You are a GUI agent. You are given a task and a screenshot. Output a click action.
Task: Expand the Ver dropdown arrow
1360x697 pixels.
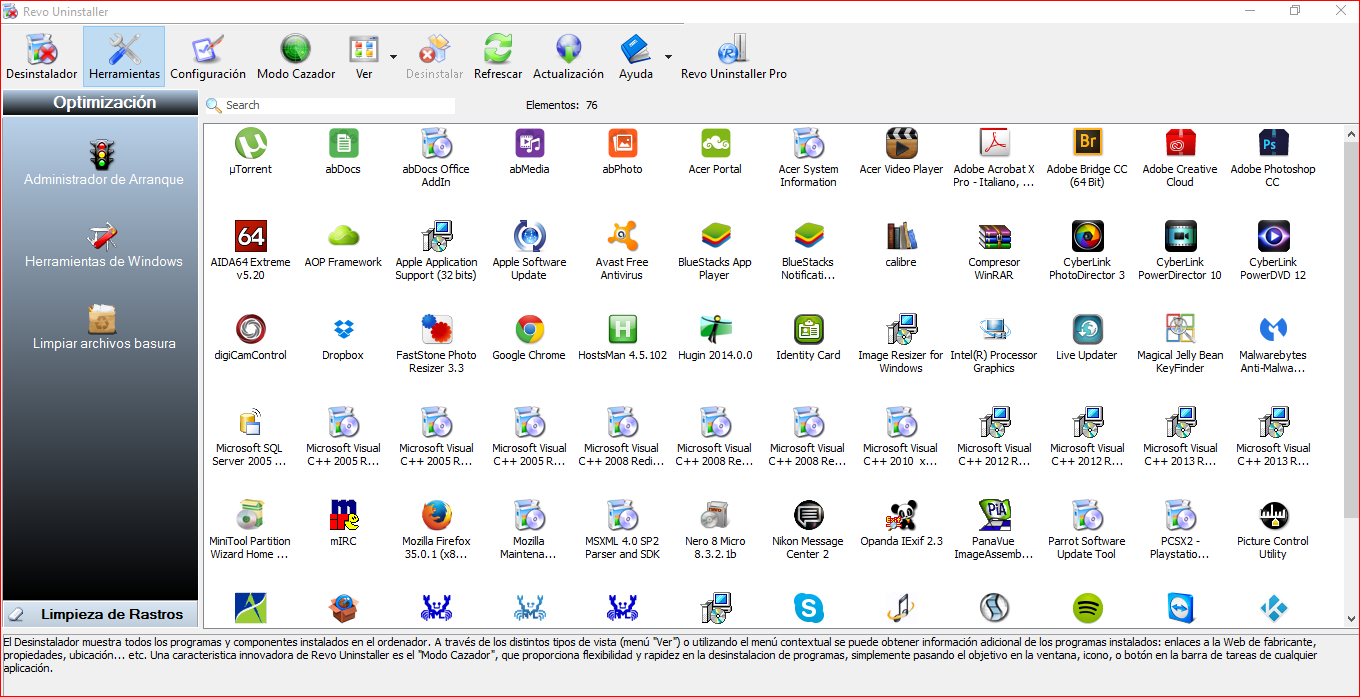(x=393, y=57)
